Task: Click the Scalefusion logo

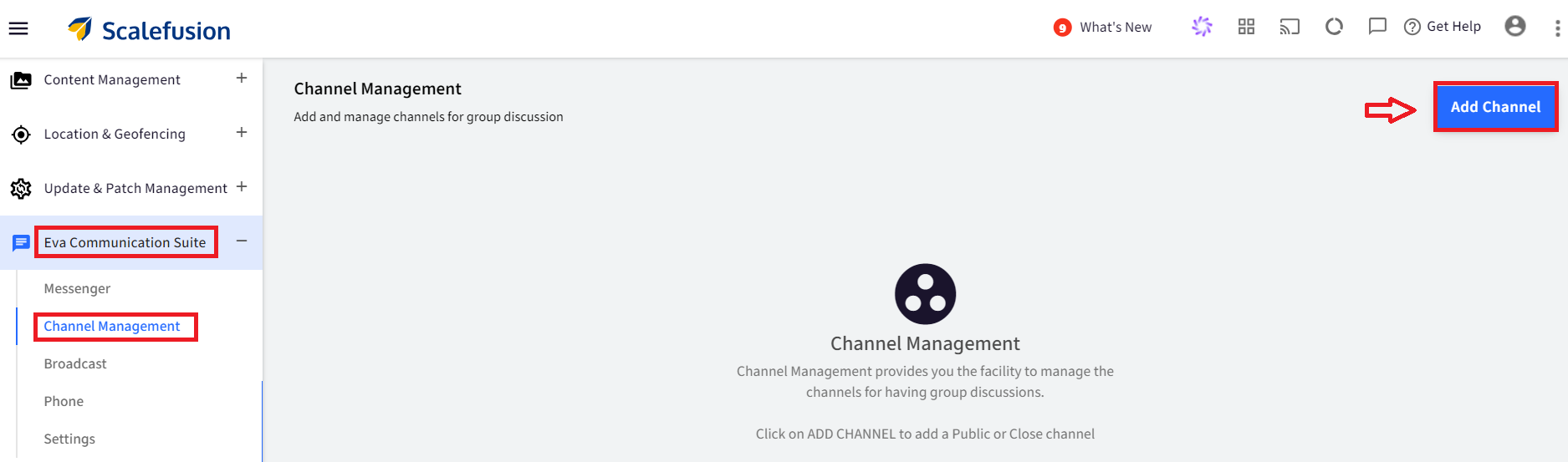Action: click(149, 30)
